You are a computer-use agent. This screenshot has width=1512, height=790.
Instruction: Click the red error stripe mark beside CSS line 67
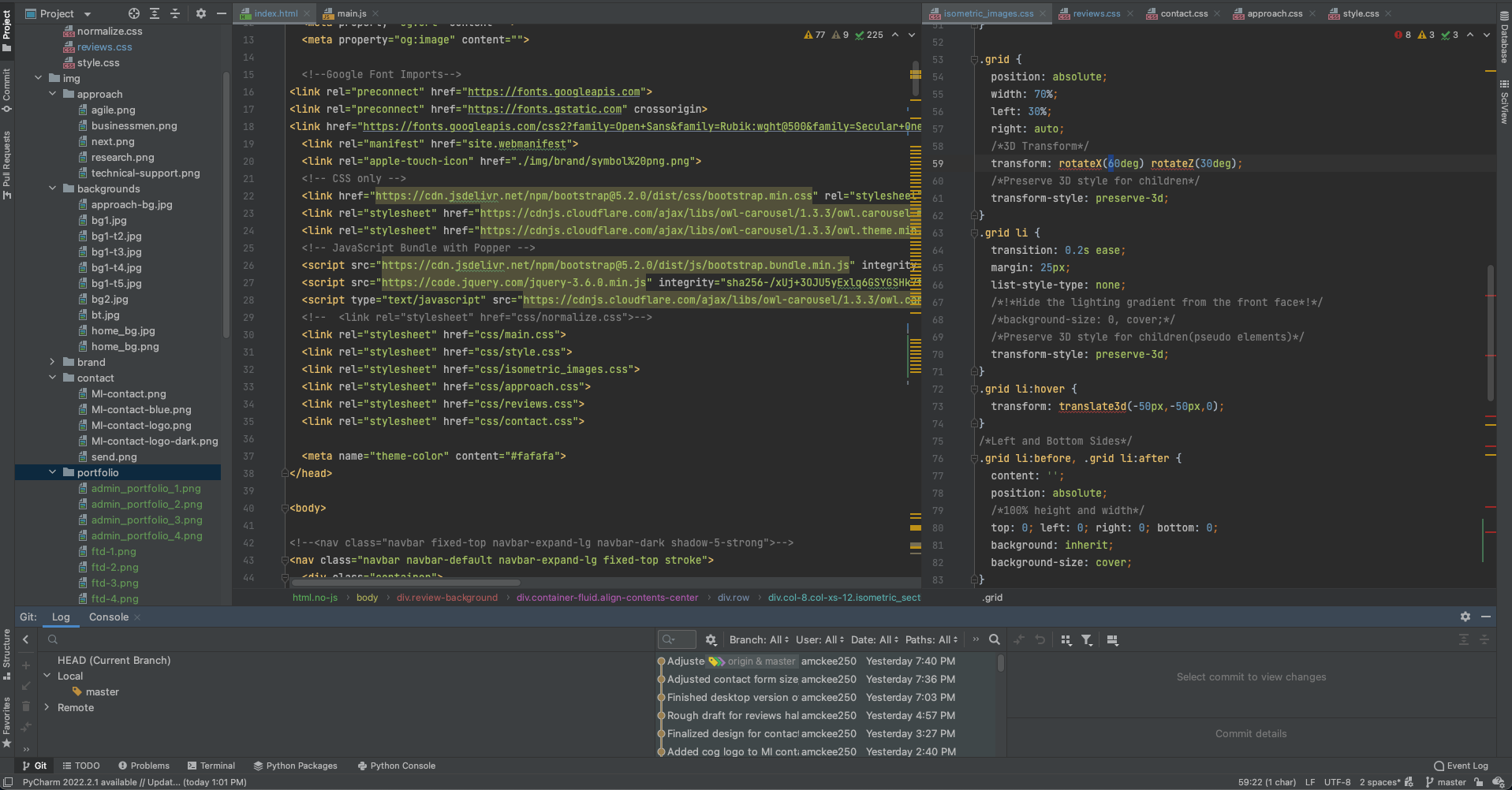click(1491, 296)
